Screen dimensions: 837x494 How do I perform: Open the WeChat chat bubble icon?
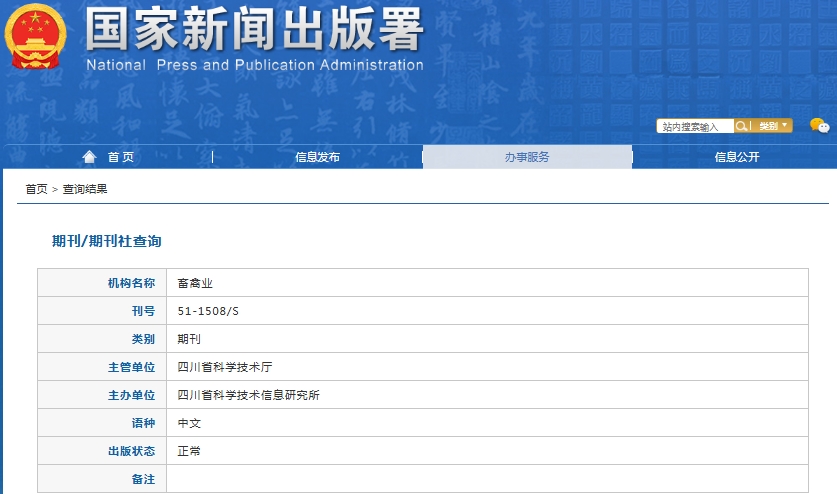tap(819, 126)
